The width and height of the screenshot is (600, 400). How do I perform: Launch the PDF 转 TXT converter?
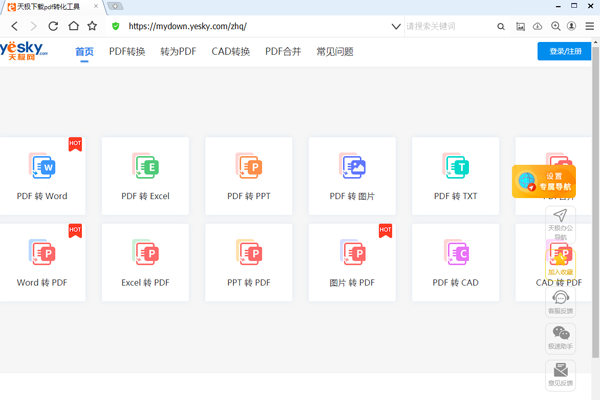[x=455, y=176]
